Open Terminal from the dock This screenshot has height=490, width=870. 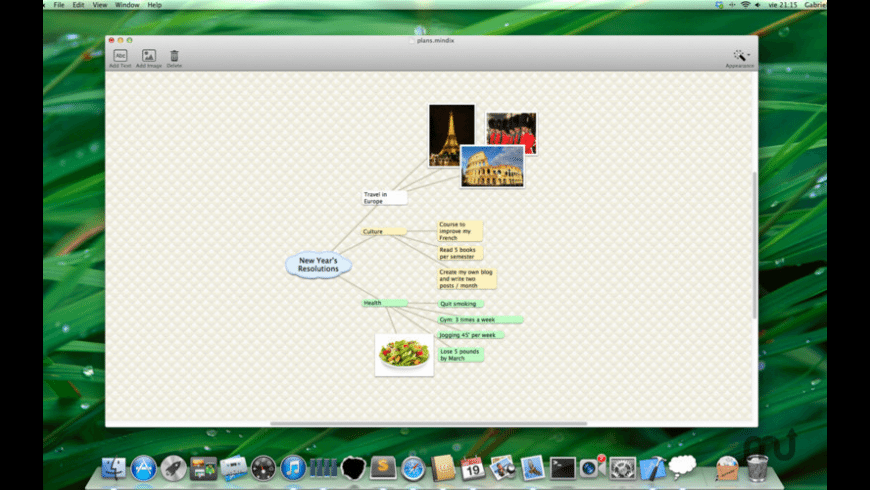[x=563, y=468]
